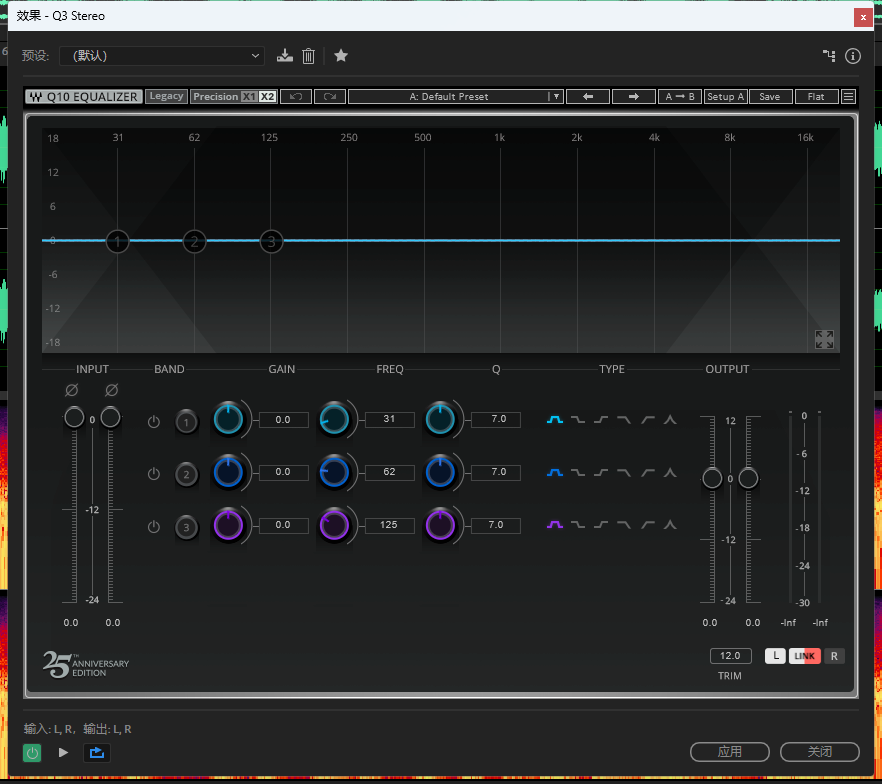Toggle the green effect power button

tap(32, 753)
